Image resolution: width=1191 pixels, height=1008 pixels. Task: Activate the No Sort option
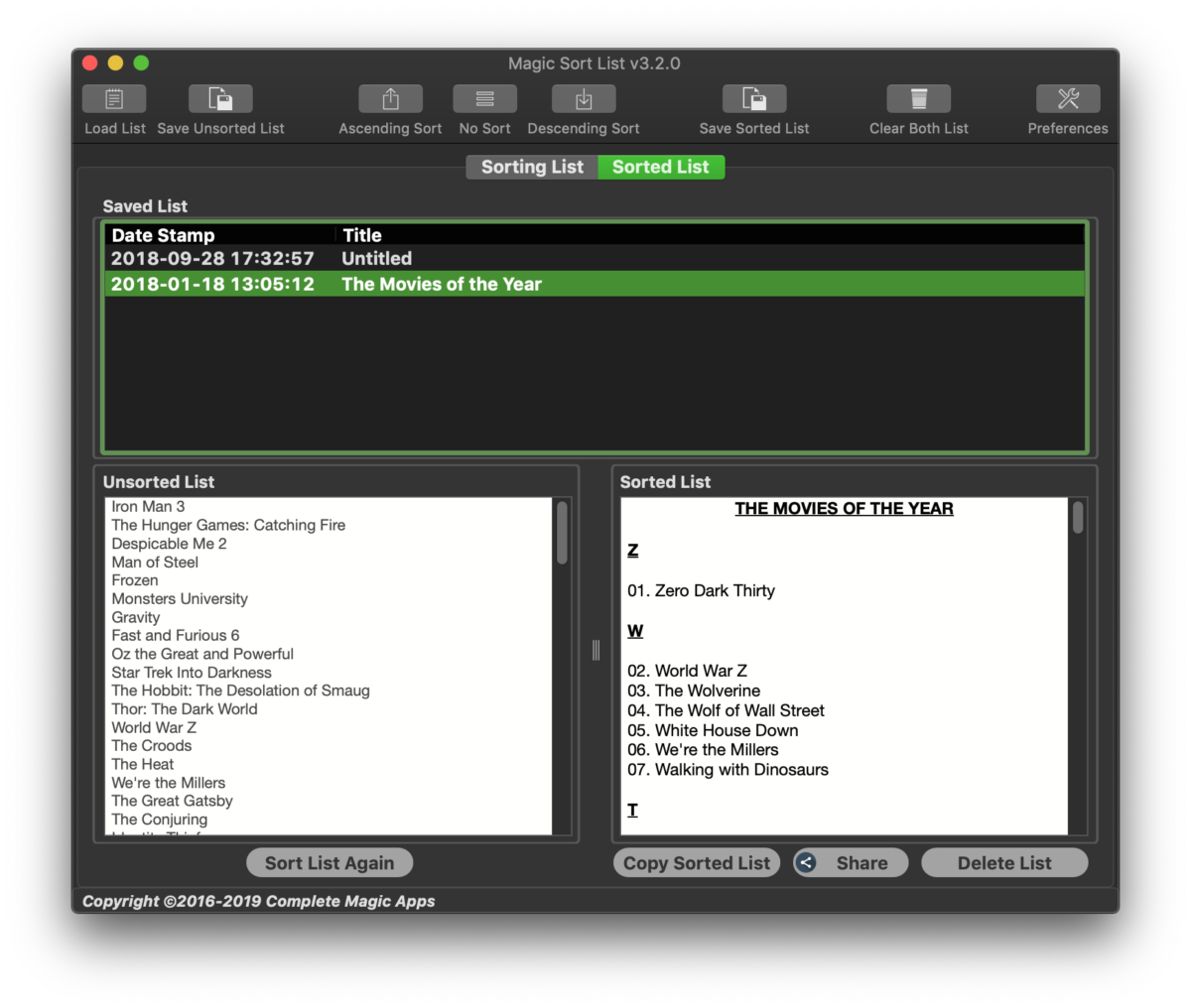click(484, 98)
